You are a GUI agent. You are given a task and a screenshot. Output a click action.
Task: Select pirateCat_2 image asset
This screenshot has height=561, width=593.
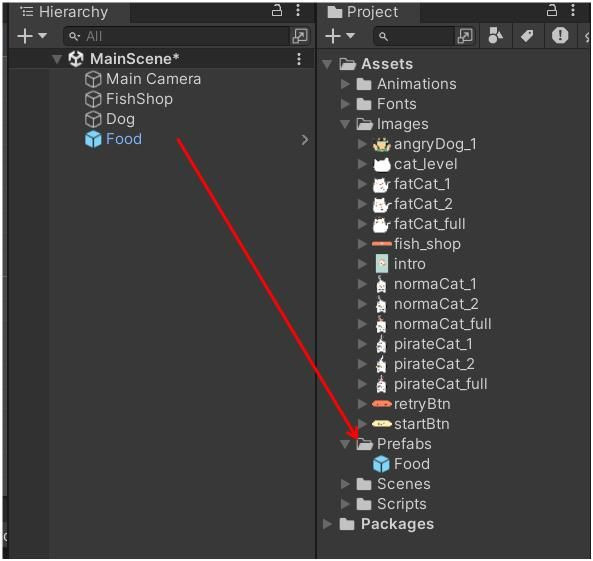(x=434, y=364)
